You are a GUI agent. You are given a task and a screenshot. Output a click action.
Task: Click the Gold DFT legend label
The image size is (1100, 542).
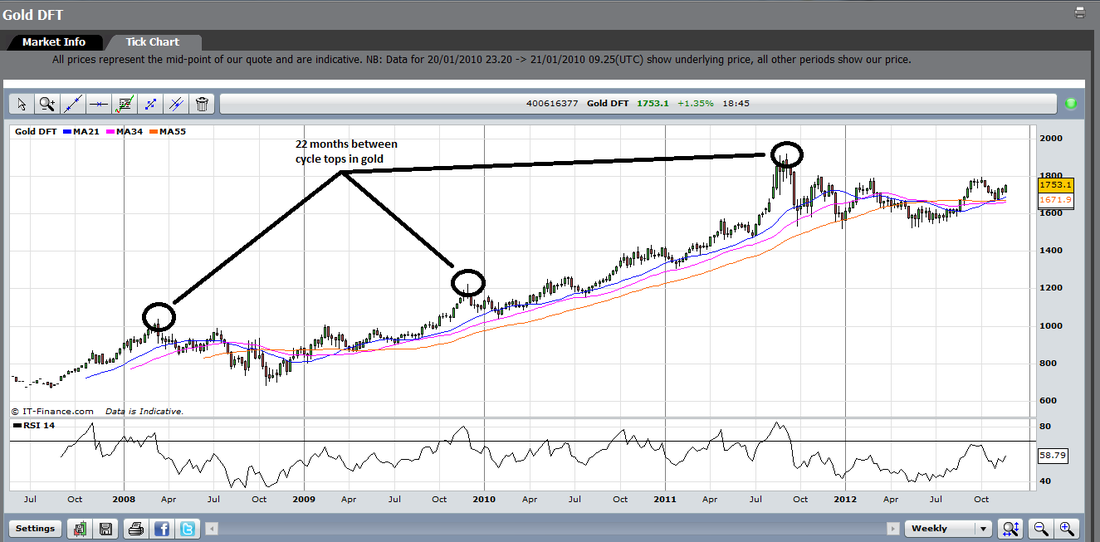click(x=36, y=131)
